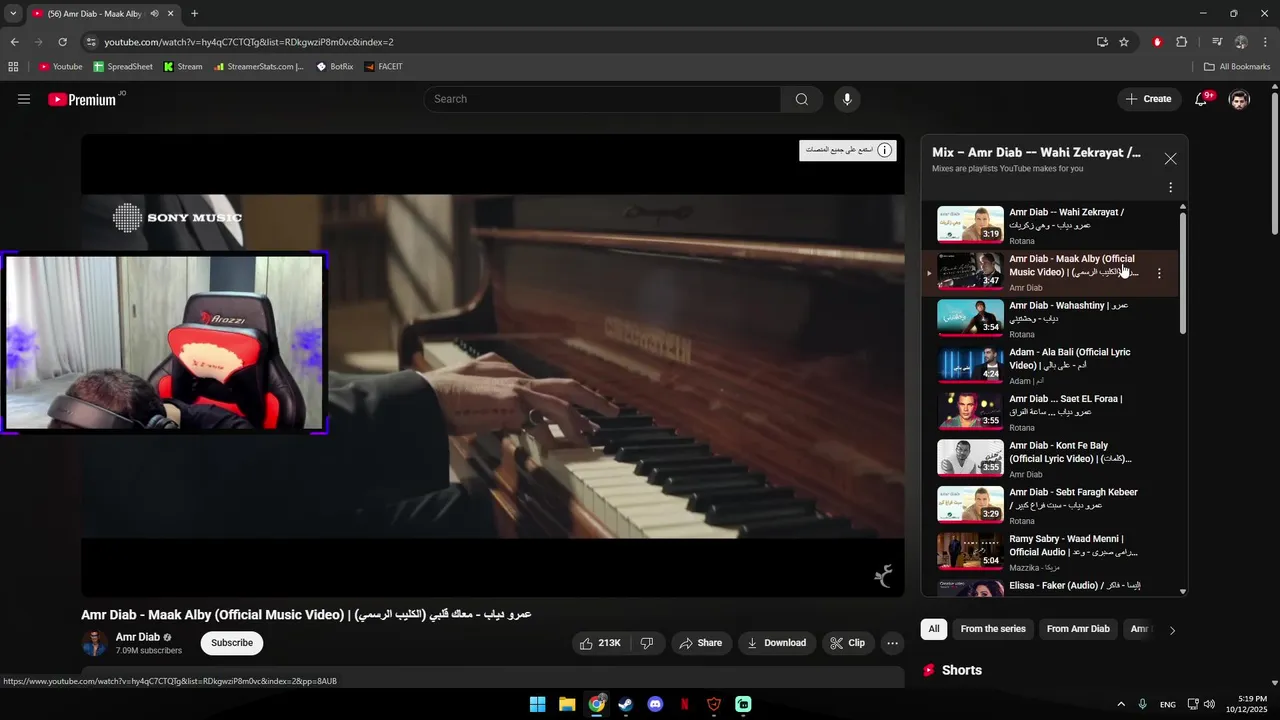Go to the YouTube Premium home logo

point(83,99)
